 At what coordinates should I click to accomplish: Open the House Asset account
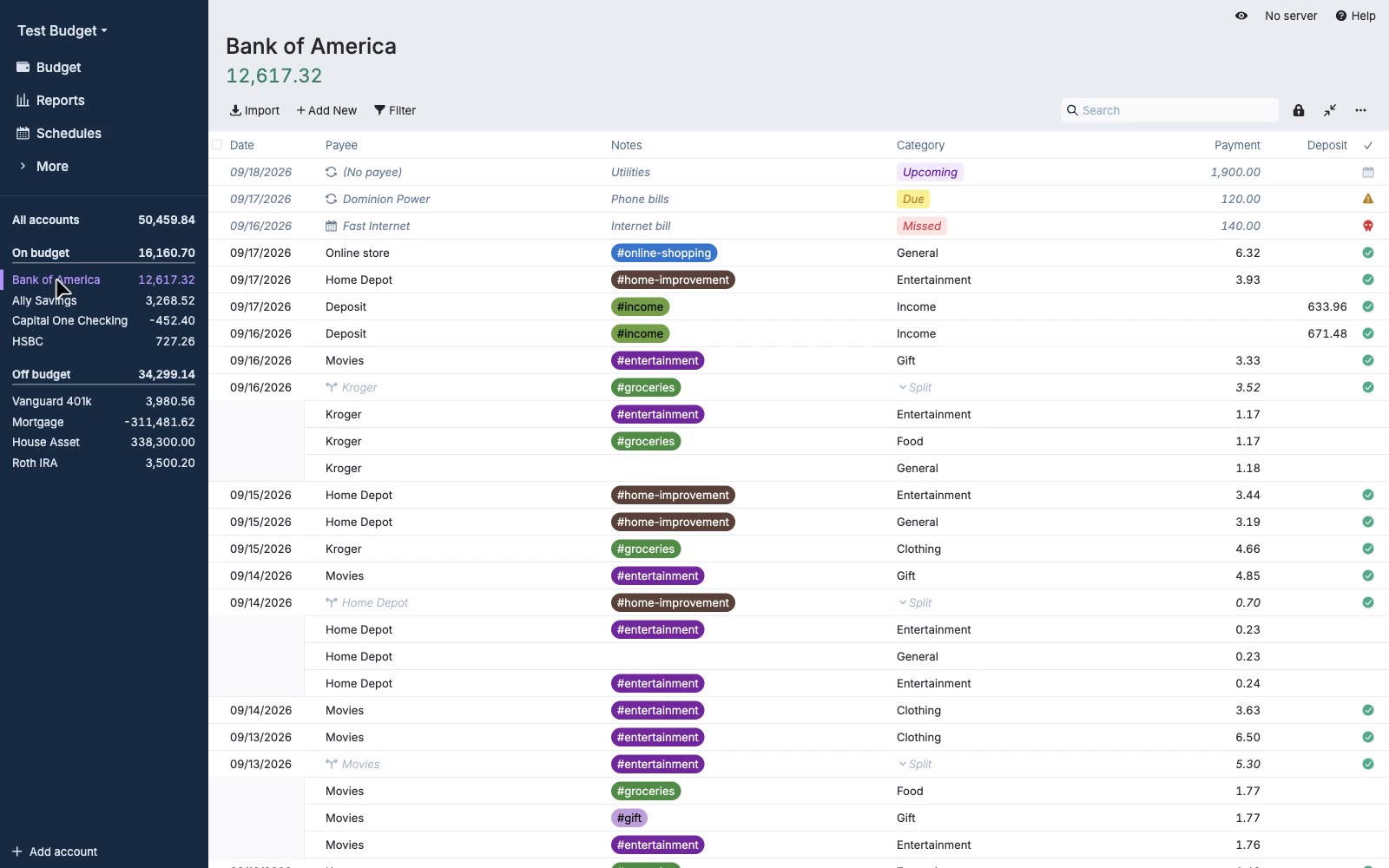coord(103,442)
